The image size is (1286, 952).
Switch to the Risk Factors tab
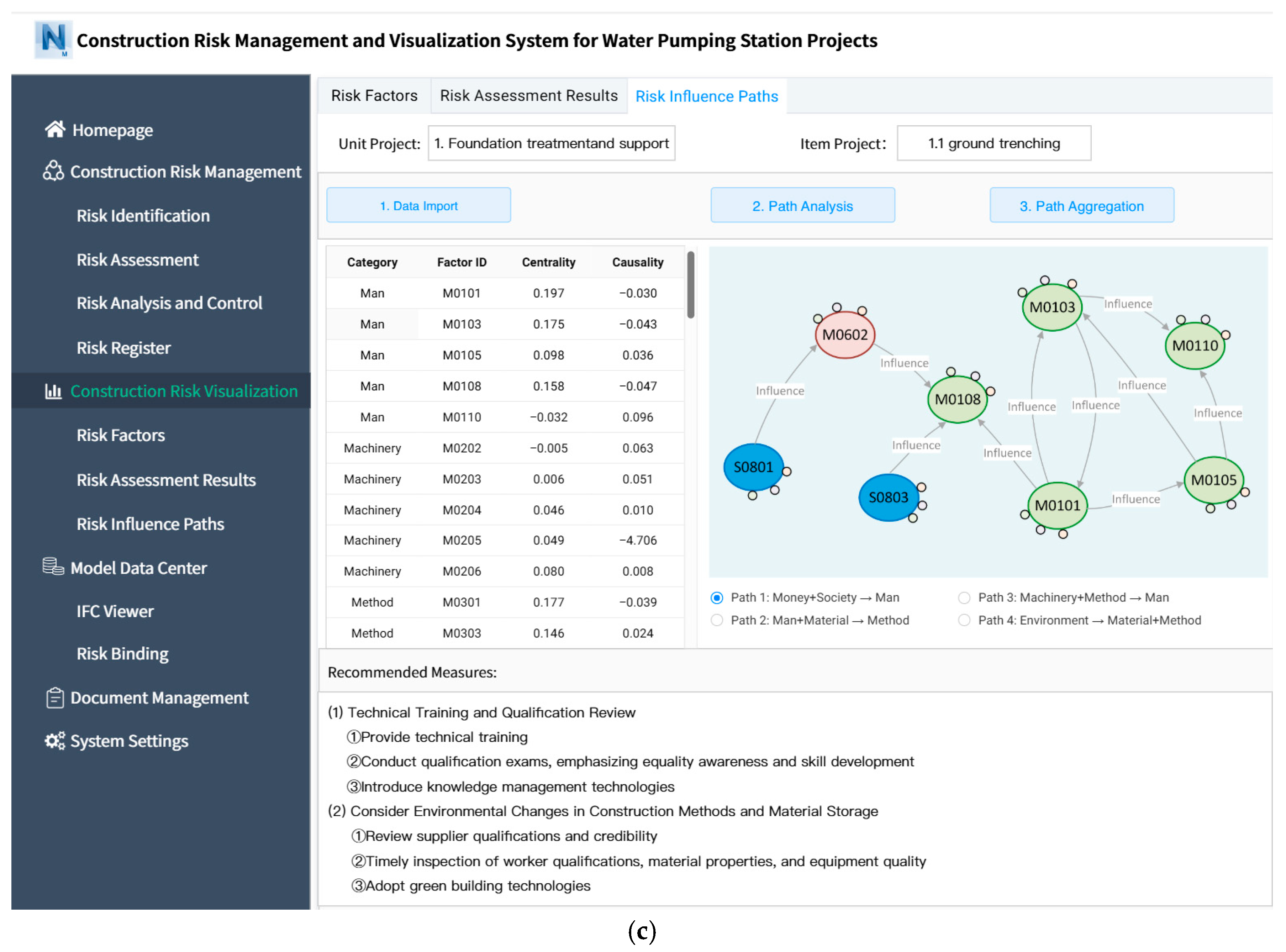point(374,96)
